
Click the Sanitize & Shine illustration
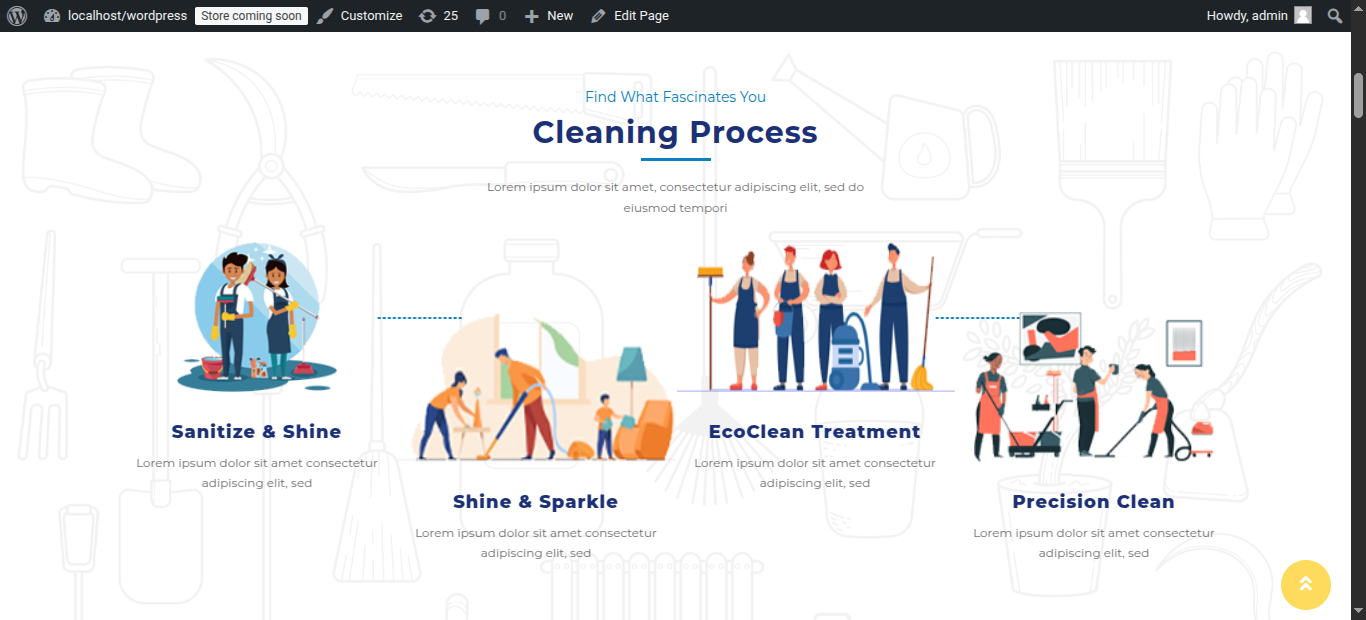coord(257,317)
